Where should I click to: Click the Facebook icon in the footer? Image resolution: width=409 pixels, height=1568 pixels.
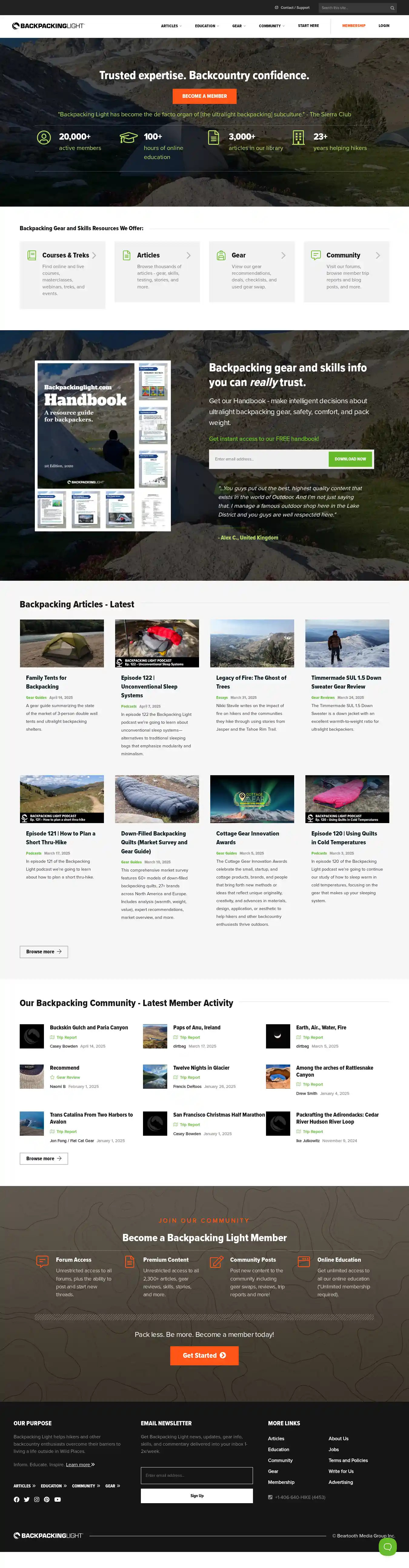click(16, 1499)
